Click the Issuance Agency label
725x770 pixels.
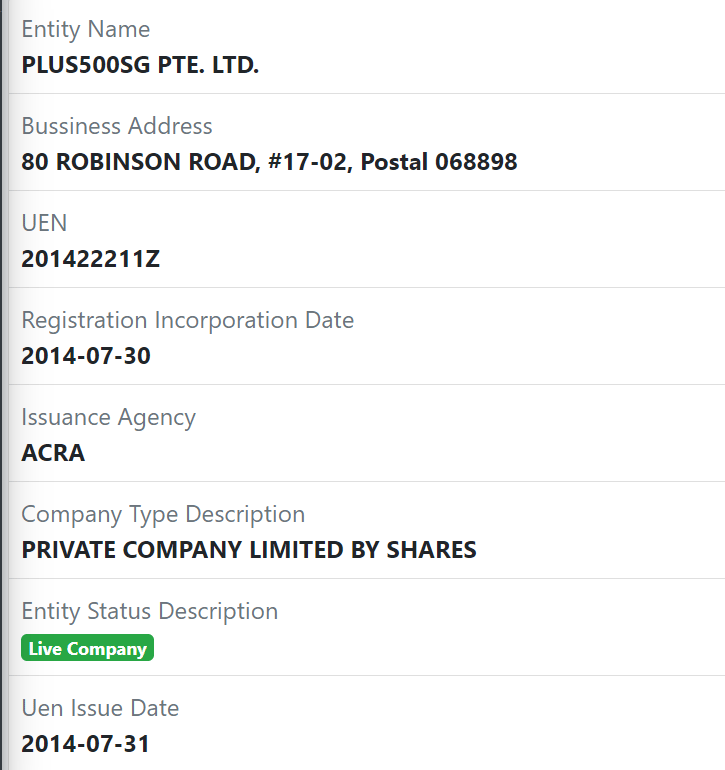pos(108,418)
